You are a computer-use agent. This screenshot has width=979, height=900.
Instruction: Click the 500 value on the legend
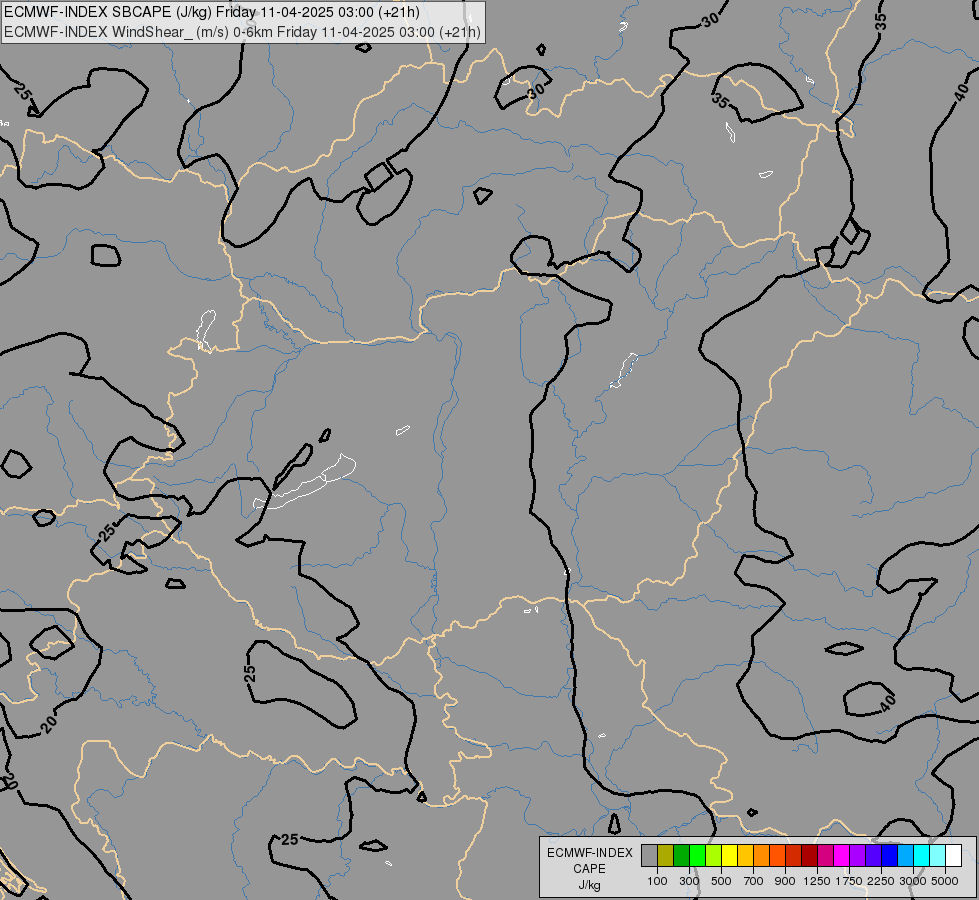(721, 881)
